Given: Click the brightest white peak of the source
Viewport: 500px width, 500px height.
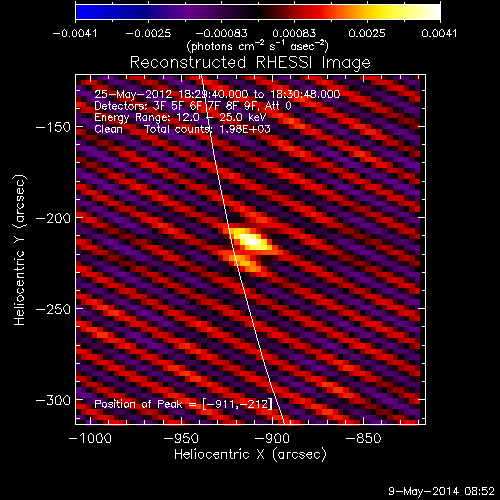Looking at the screenshot, I should click(x=252, y=241).
